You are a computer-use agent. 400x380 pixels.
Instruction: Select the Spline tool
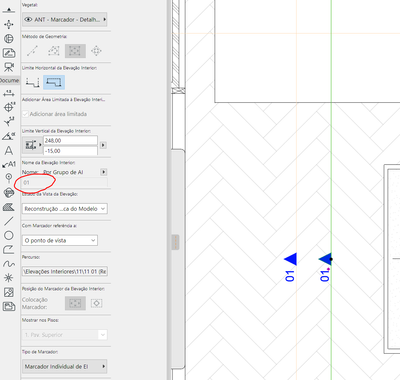pyautogui.click(x=9, y=264)
